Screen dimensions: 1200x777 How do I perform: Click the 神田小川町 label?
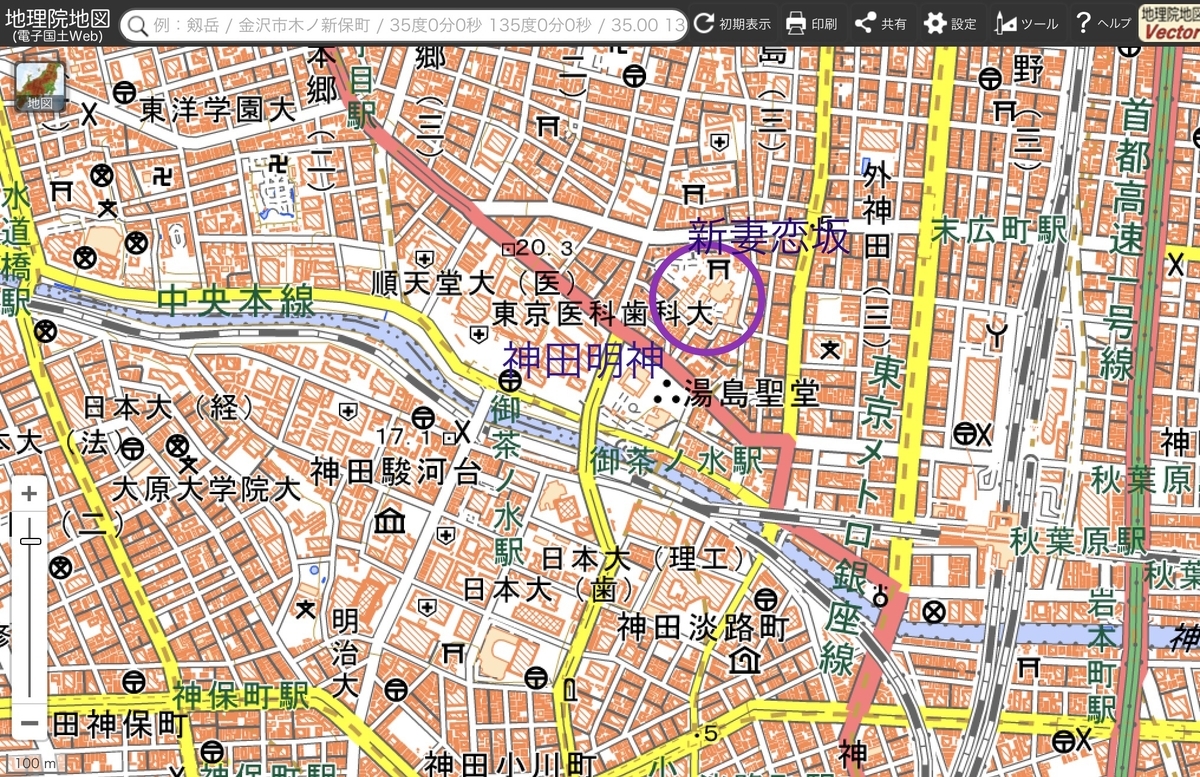(x=509, y=763)
